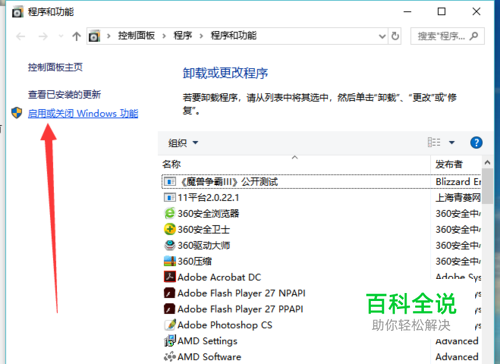The height and width of the screenshot is (364, 500).
Task: Sort by 发布者 column header
Action: (449, 164)
